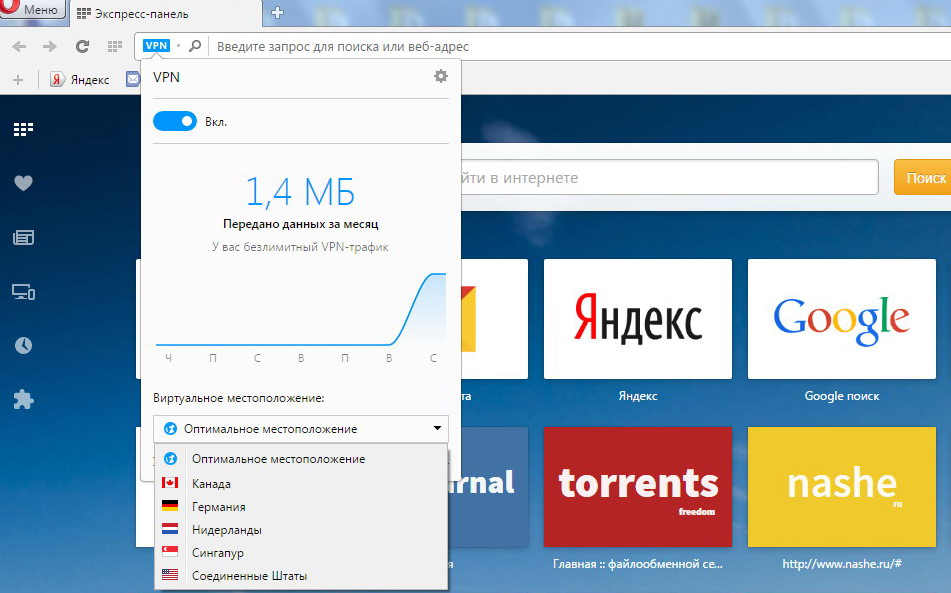
Task: Open the Google speed dial tile
Action: [842, 319]
